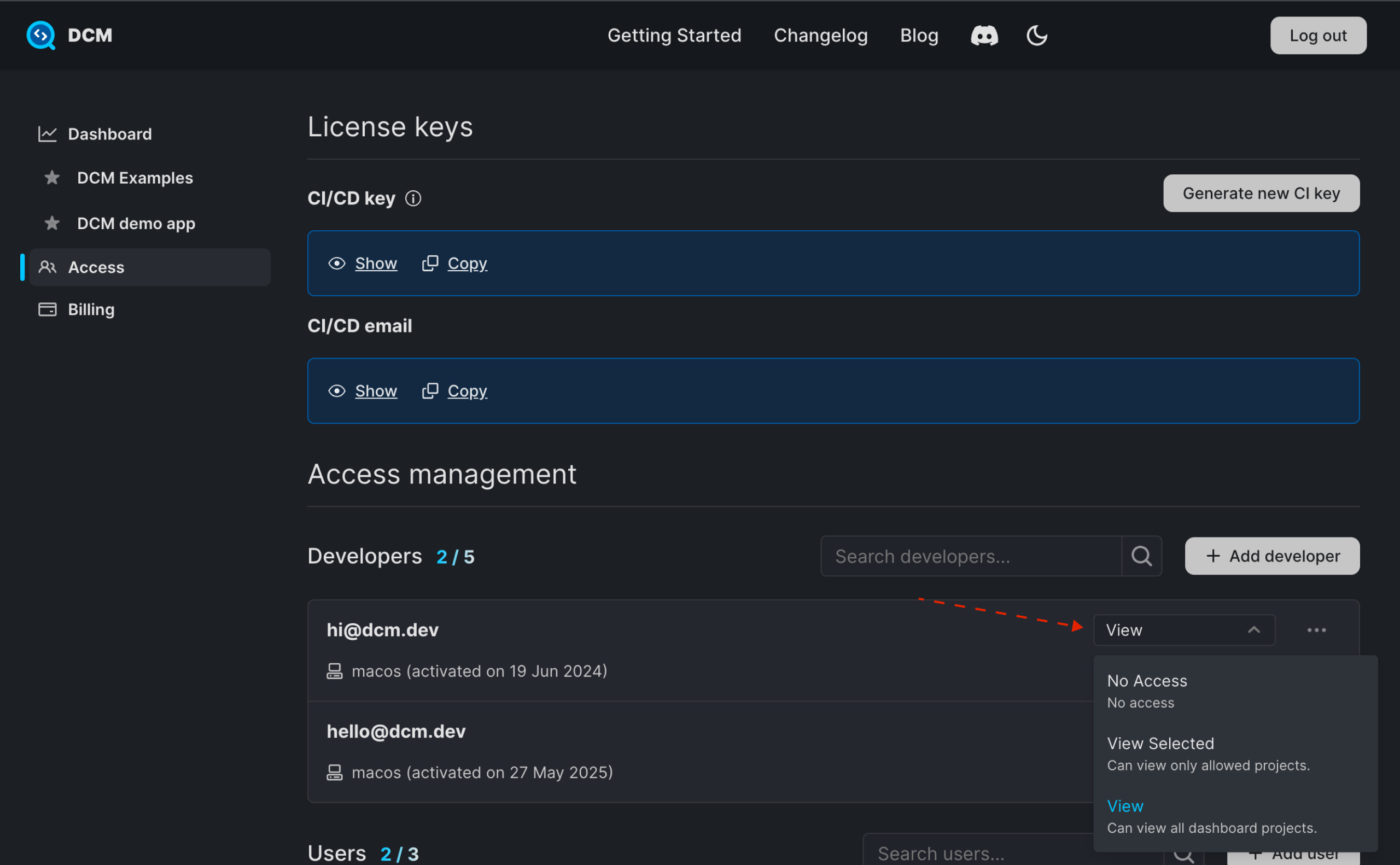Choose View Selected access level
1400x865 pixels.
(x=1160, y=743)
